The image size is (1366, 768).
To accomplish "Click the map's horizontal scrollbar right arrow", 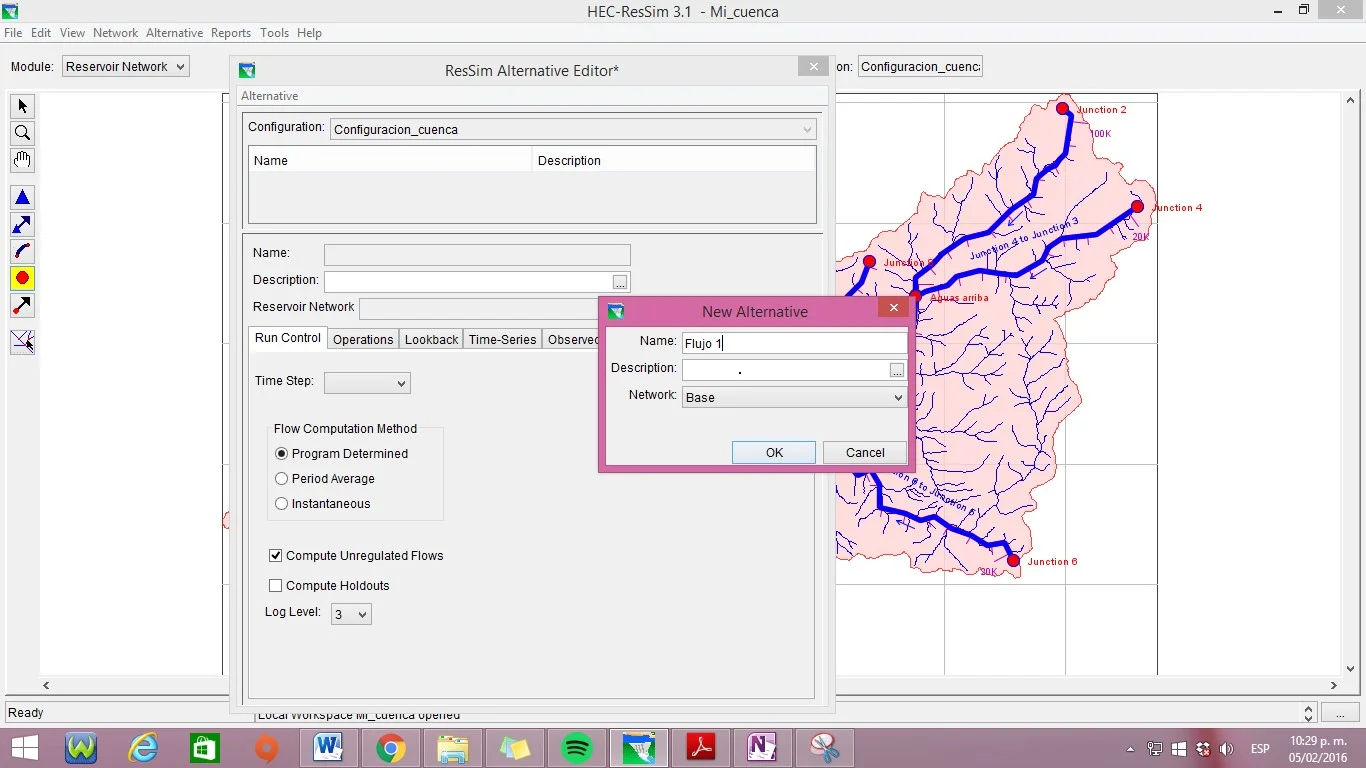I will 1334,685.
